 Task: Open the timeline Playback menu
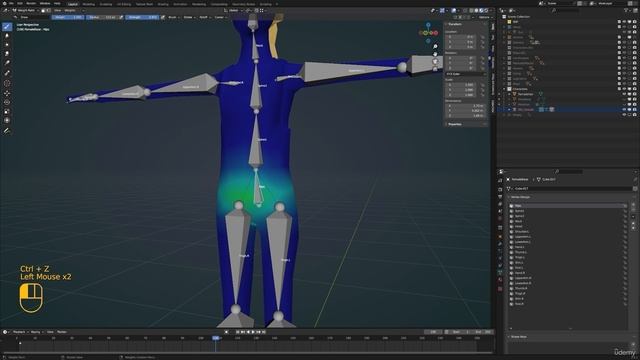[20, 332]
